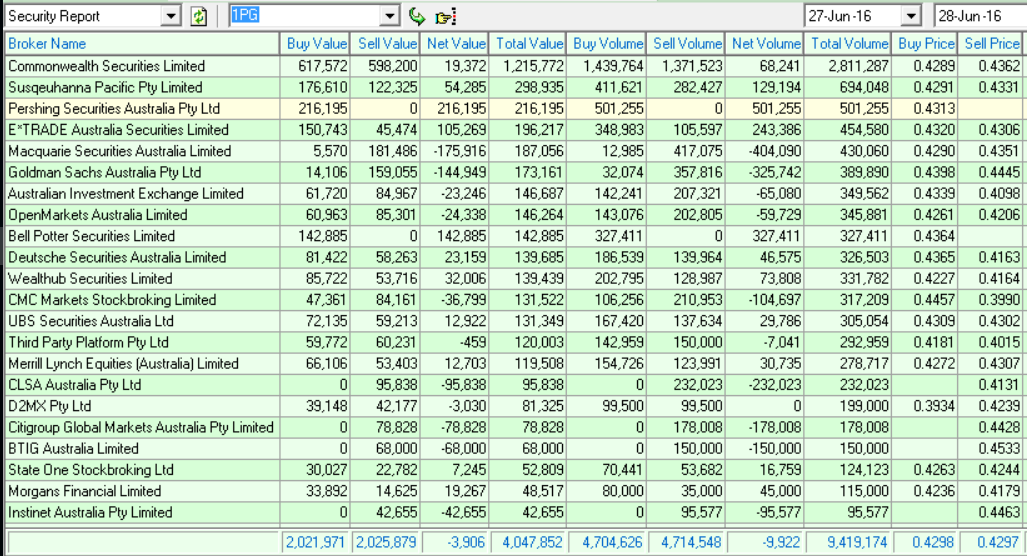
Task: Click D2MX buy price 0.3934
Action: point(933,406)
